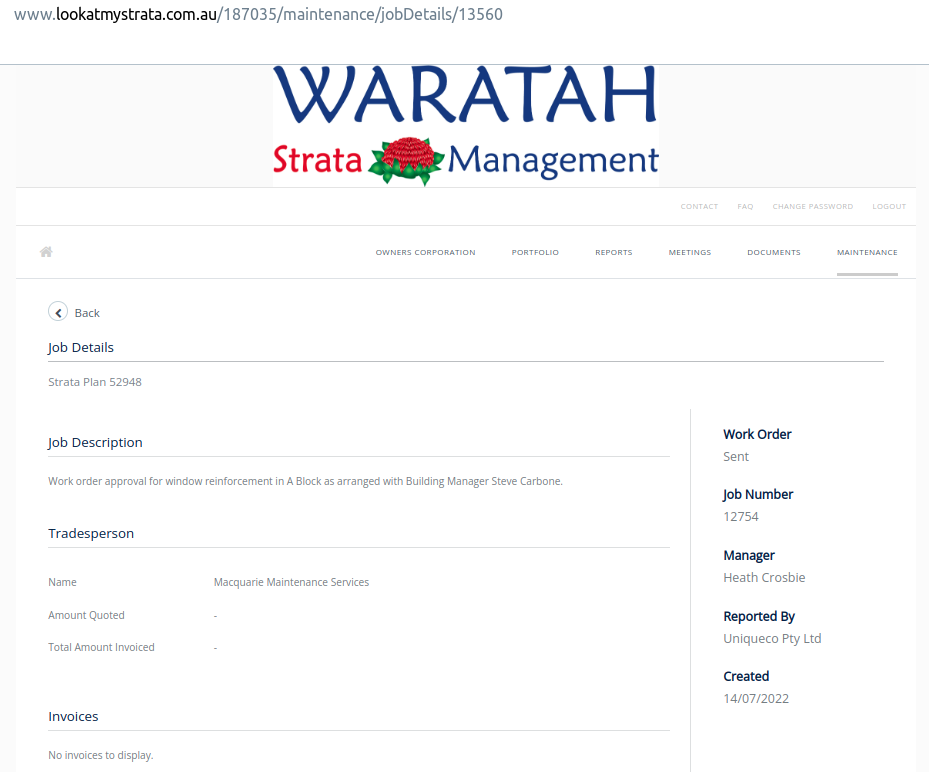Click the browser URL address text
Screen dimensions: 929x772
tap(258, 14)
